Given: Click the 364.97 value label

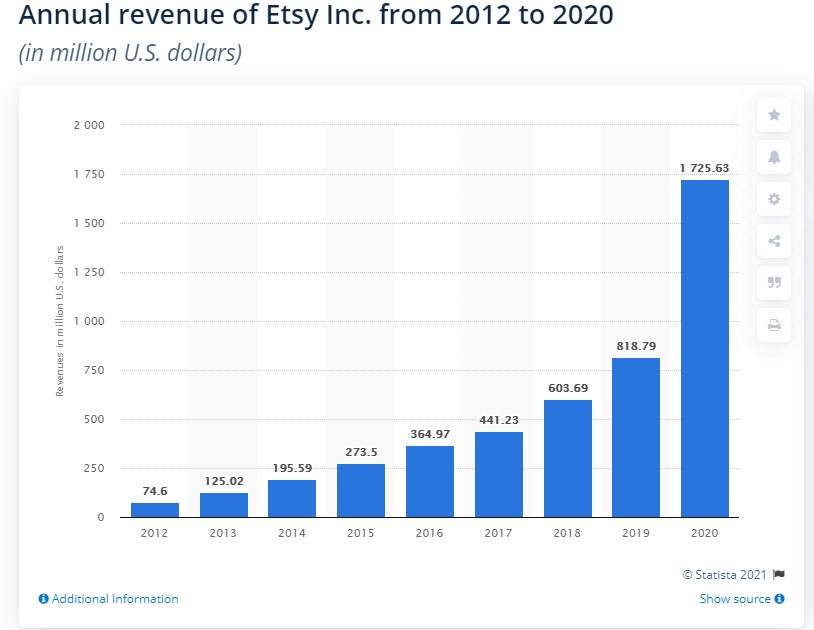Looking at the screenshot, I should pos(430,434).
